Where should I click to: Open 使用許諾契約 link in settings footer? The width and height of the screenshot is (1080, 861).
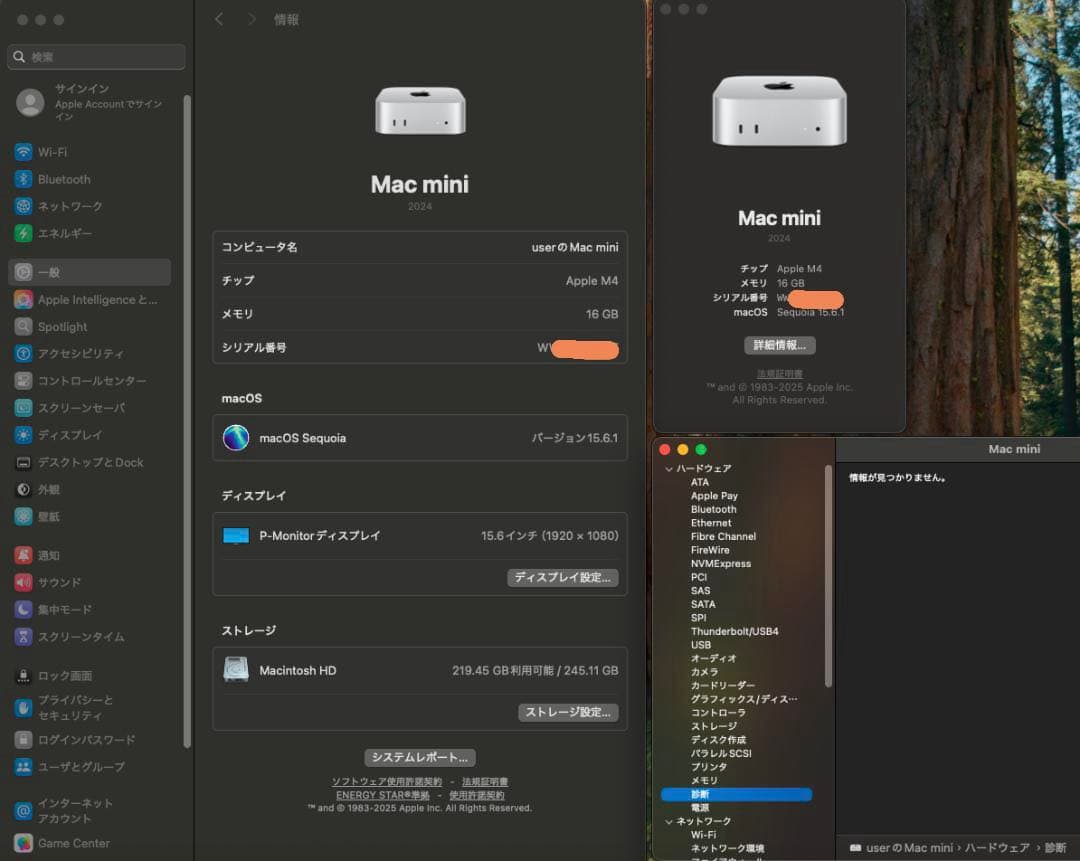pyautogui.click(x=477, y=795)
